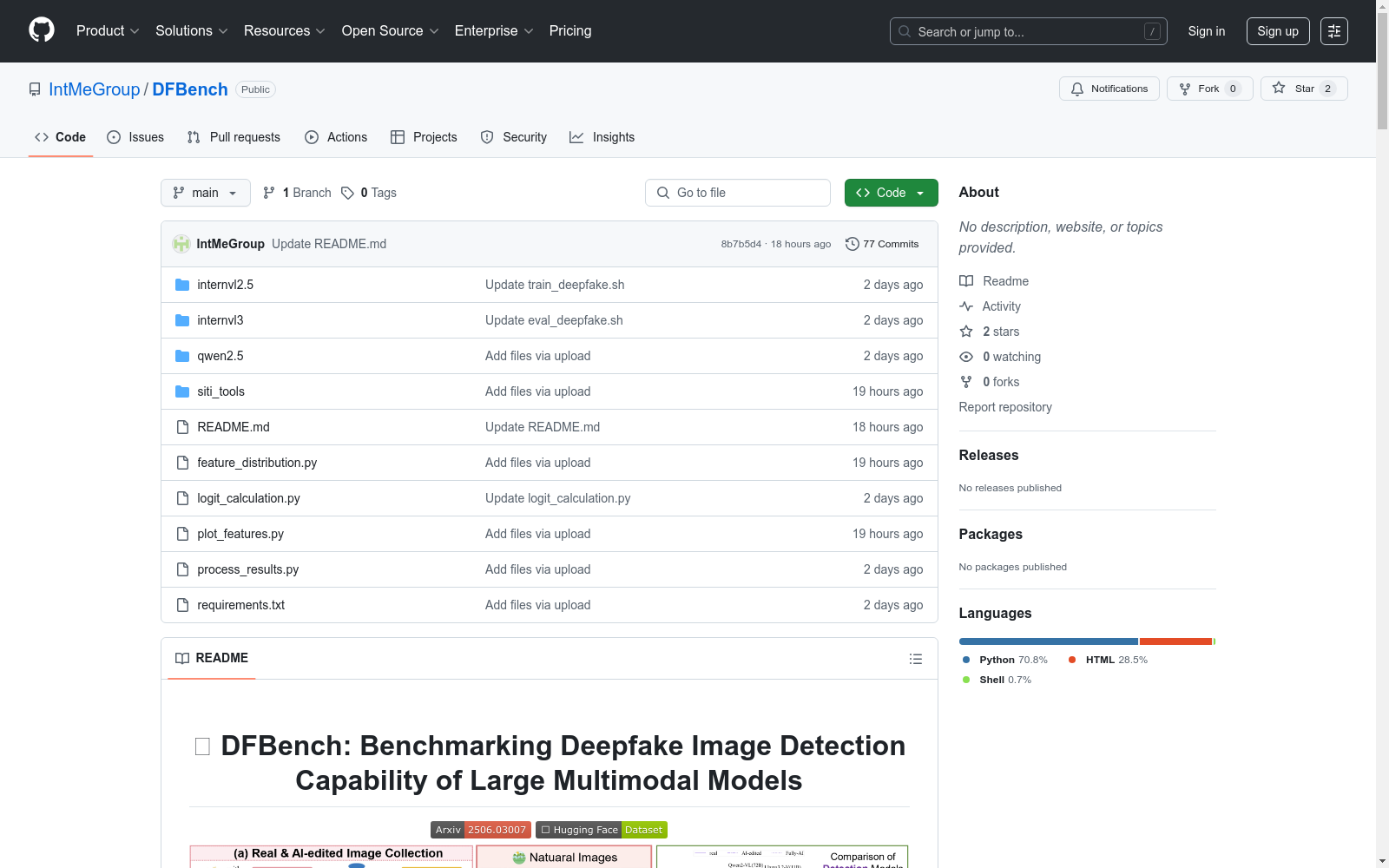Open the Insights tab

pyautogui.click(x=602, y=137)
